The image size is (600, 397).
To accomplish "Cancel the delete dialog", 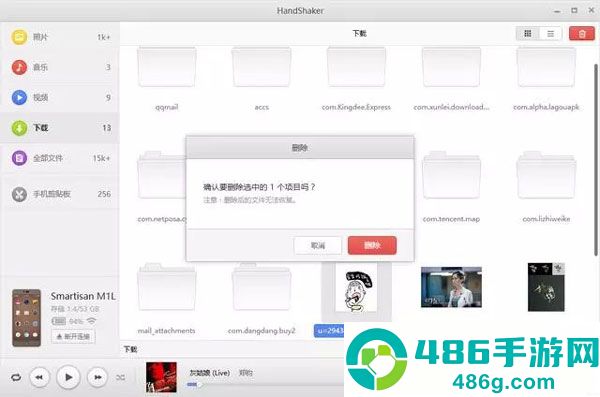I will click(x=318, y=245).
